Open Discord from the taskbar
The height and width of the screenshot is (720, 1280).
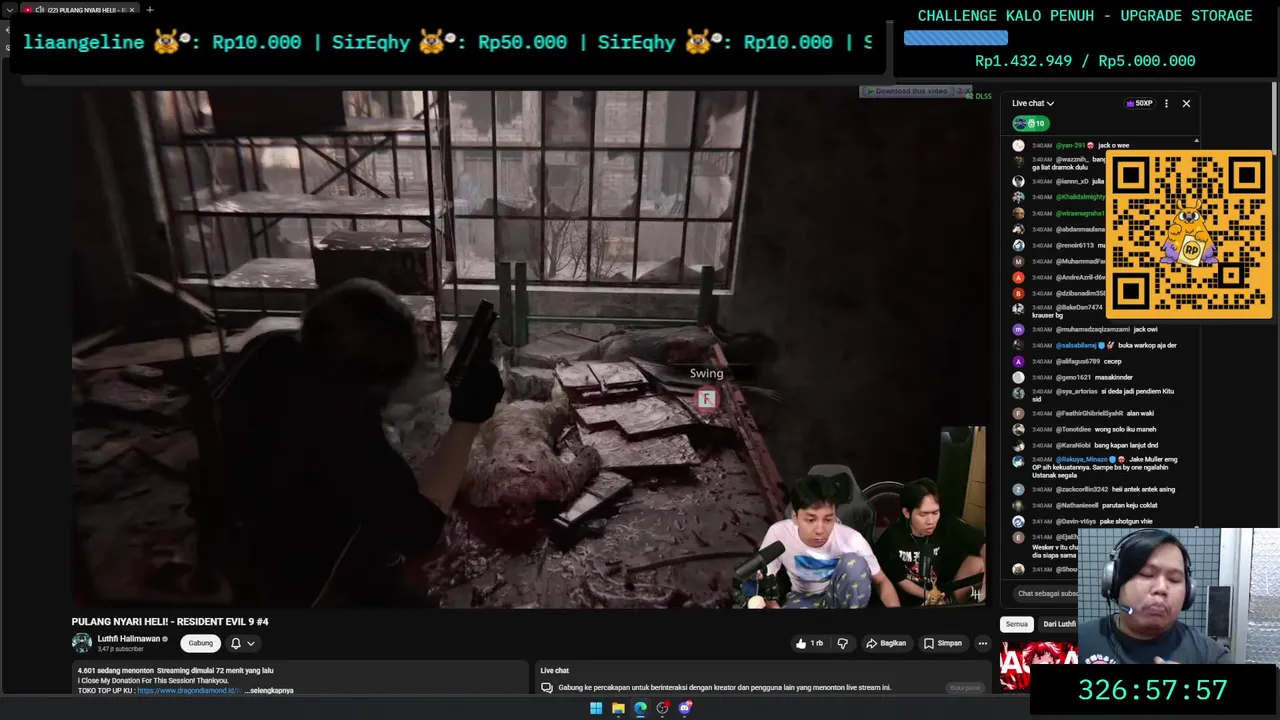click(x=685, y=708)
